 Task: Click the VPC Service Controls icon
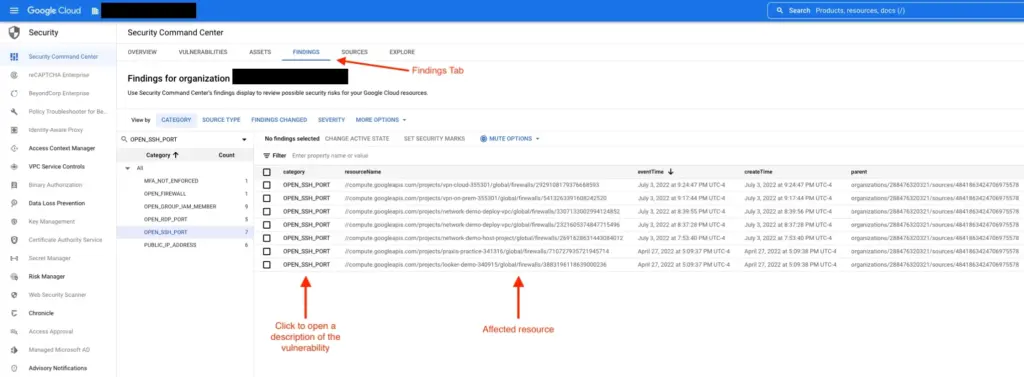pyautogui.click(x=14, y=167)
